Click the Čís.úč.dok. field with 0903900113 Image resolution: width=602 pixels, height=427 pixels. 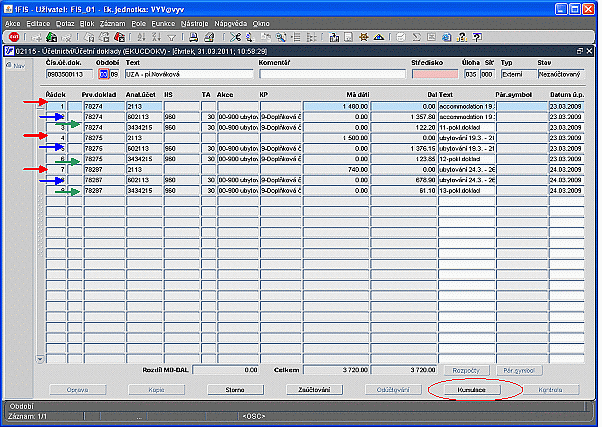[x=69, y=74]
